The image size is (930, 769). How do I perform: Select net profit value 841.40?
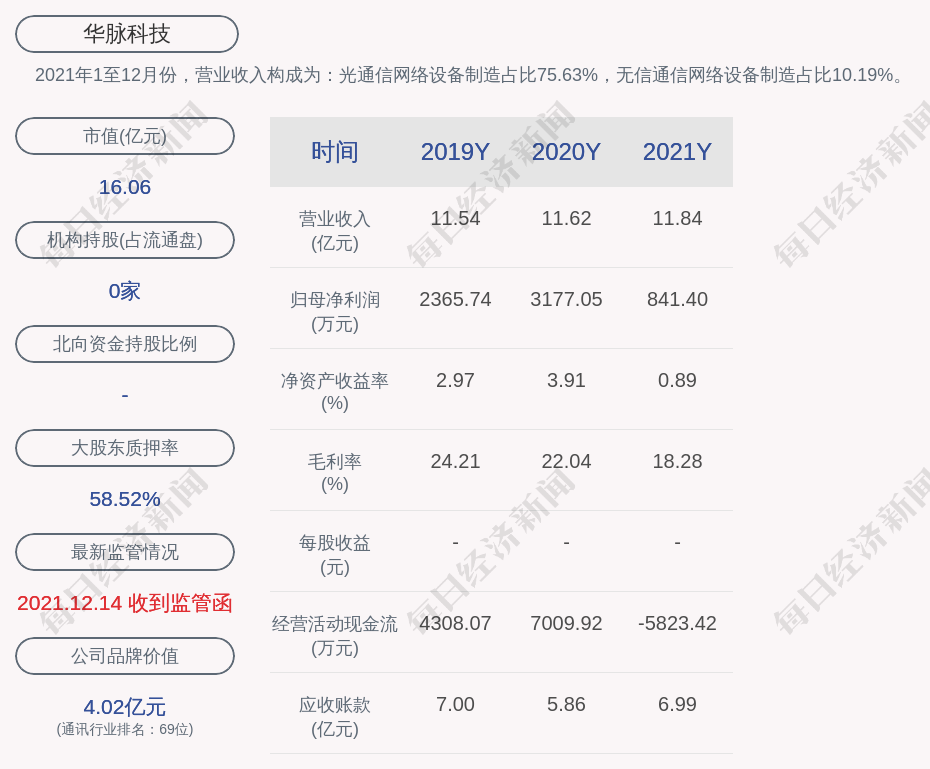click(x=677, y=299)
